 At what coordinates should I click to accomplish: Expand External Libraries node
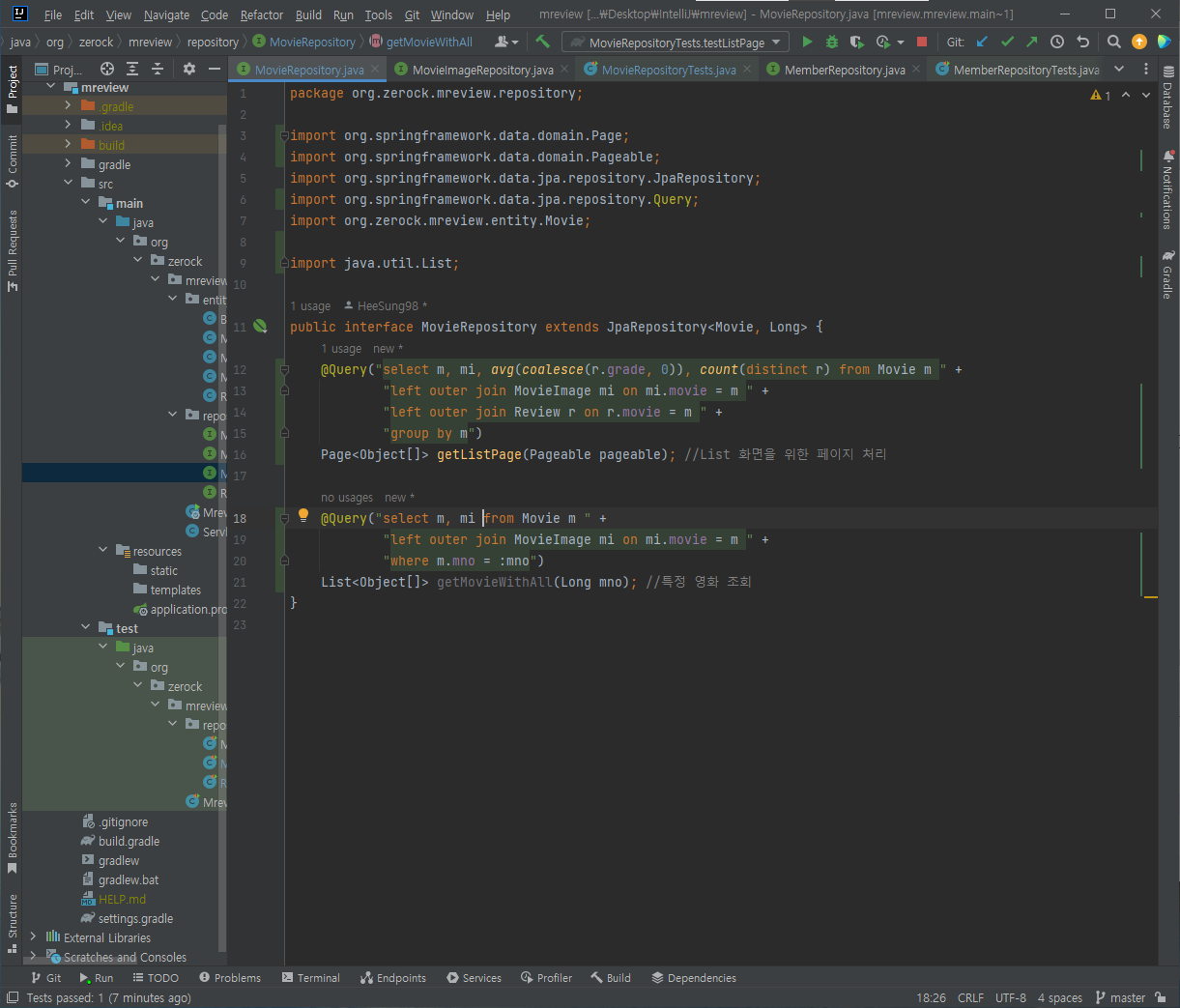33,937
